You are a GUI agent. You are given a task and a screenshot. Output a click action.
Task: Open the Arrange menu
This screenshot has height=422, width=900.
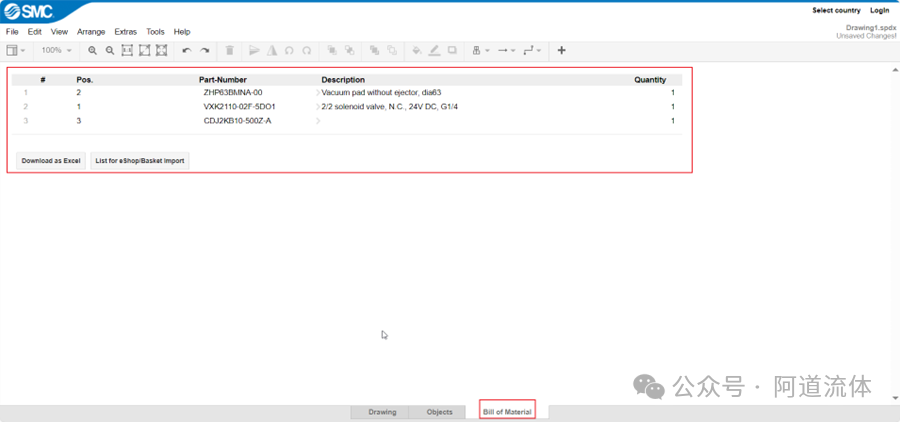[x=91, y=32]
